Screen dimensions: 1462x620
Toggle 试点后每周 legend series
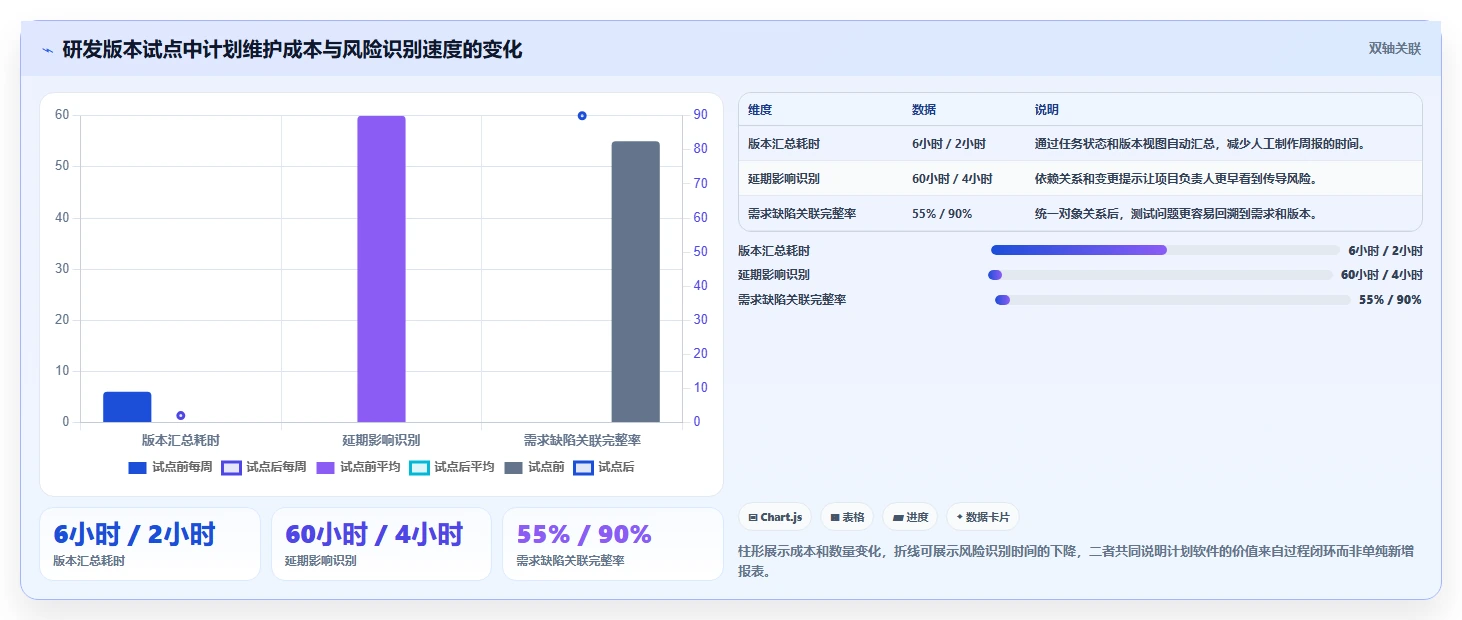tap(264, 467)
